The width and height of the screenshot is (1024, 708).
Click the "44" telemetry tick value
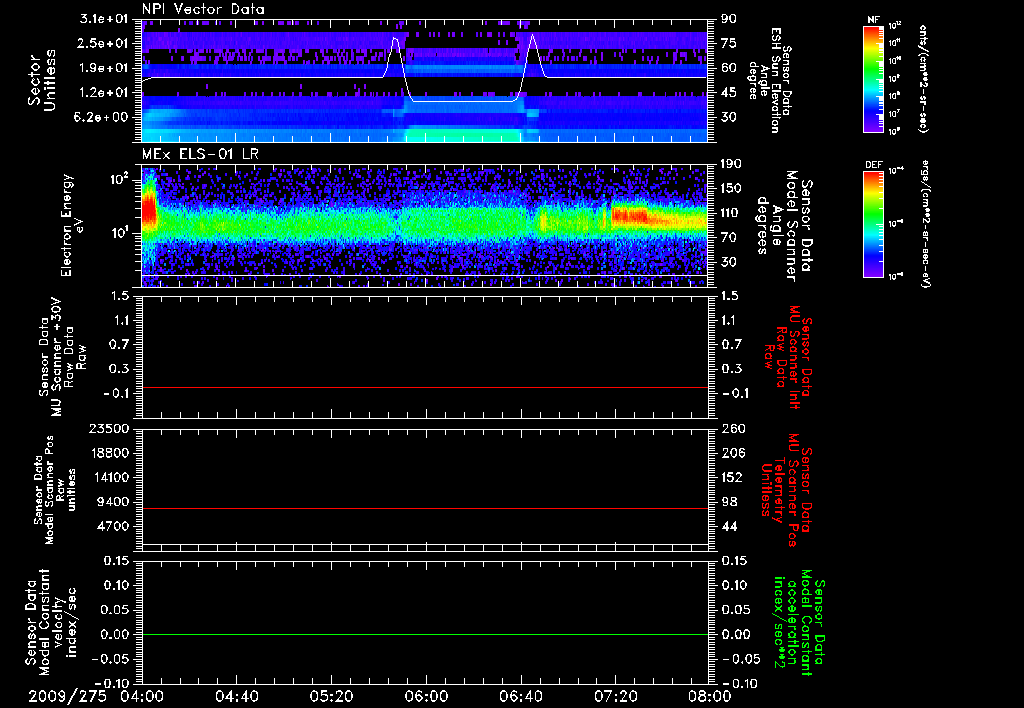[729, 526]
